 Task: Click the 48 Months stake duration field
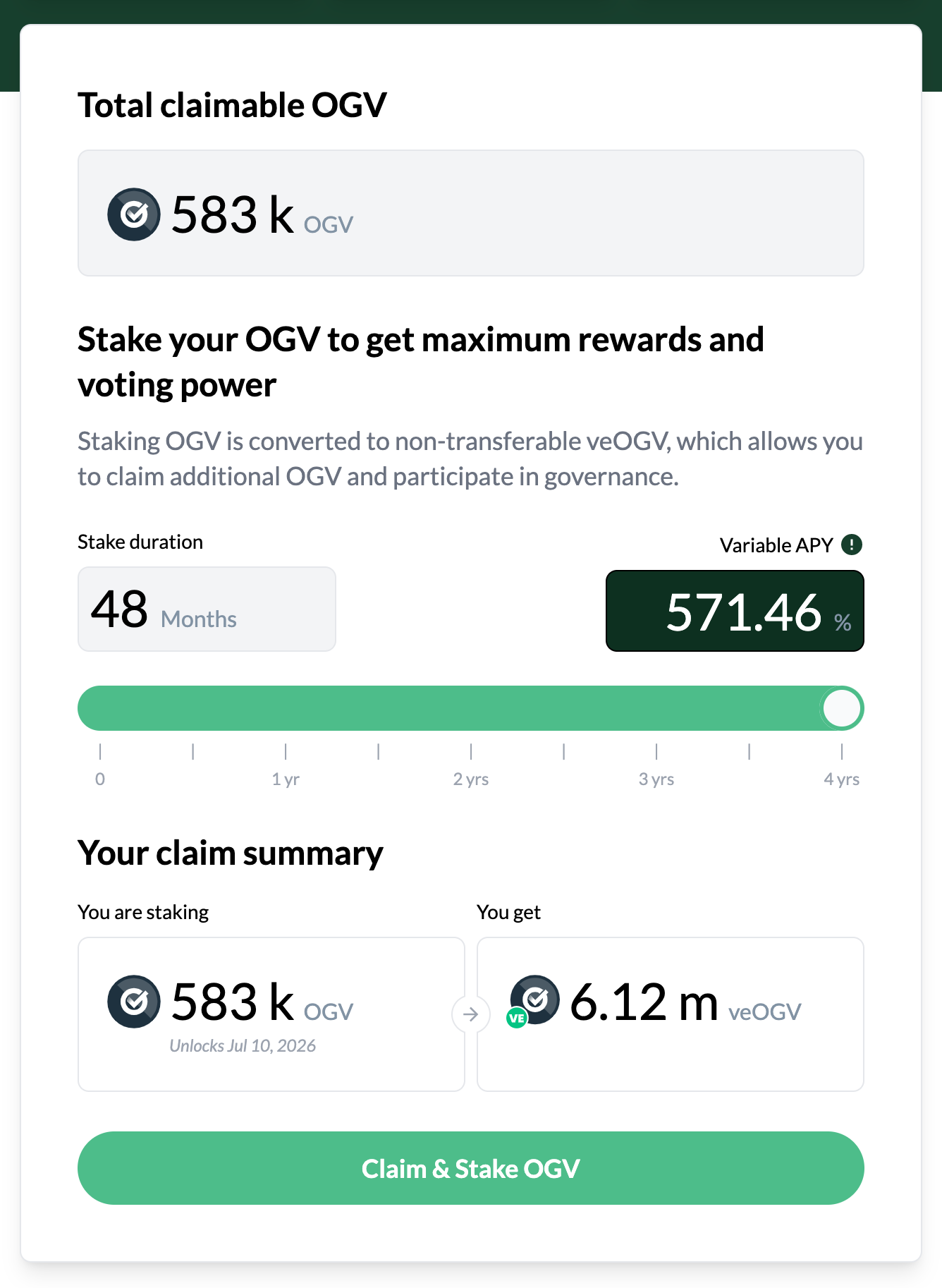pyautogui.click(x=207, y=609)
